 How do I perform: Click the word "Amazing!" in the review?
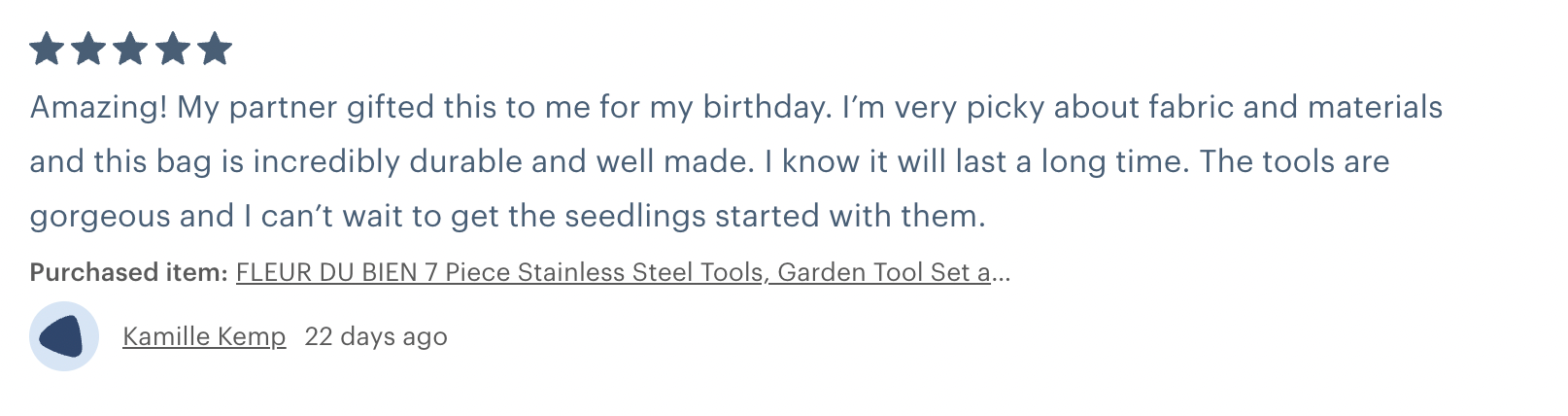pyautogui.click(x=99, y=107)
